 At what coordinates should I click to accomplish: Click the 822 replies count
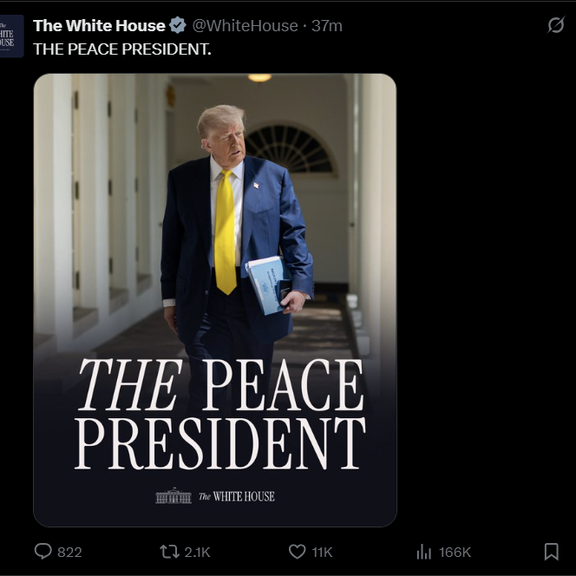click(x=70, y=552)
